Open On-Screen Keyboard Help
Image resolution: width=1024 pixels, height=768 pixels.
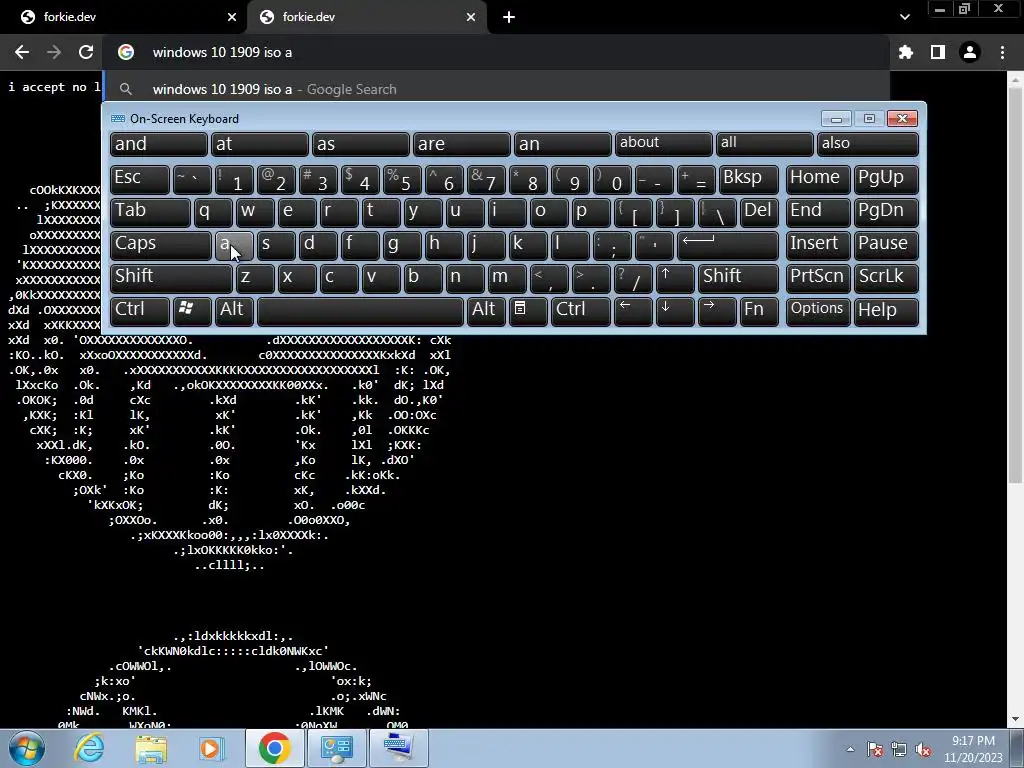pyautogui.click(x=886, y=311)
